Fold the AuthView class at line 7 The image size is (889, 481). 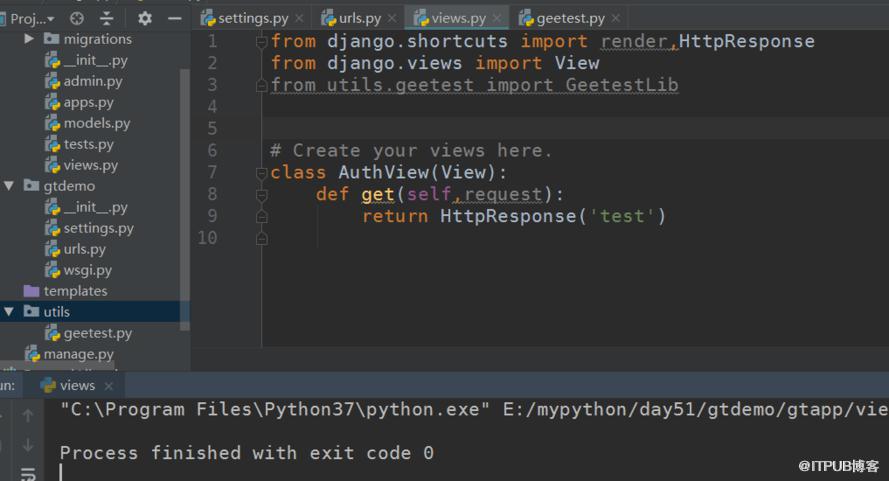tap(261, 172)
